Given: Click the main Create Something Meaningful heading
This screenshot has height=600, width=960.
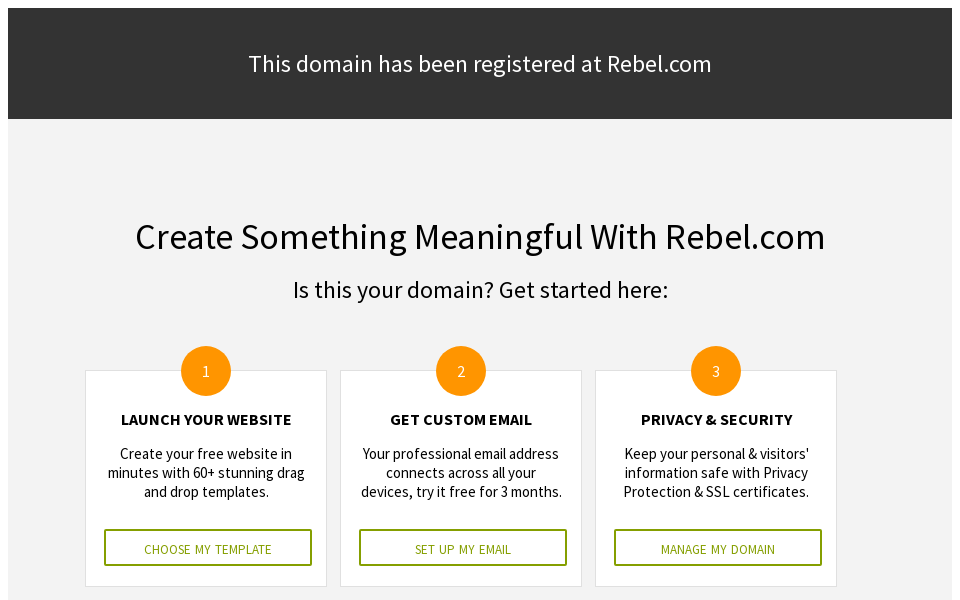Looking at the screenshot, I should (480, 237).
